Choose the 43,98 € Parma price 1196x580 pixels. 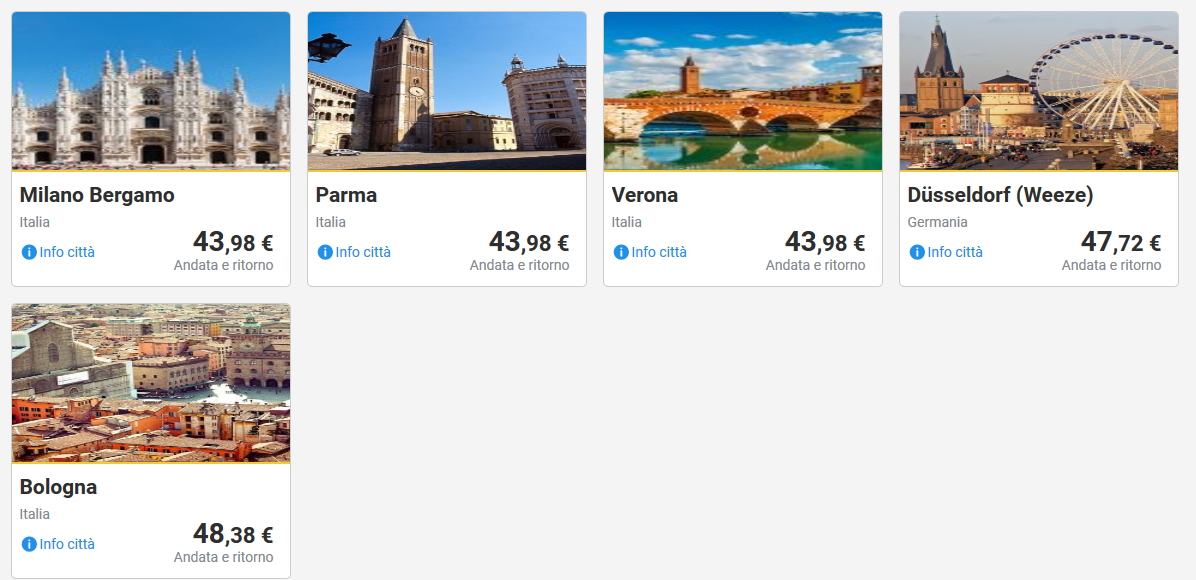(528, 242)
